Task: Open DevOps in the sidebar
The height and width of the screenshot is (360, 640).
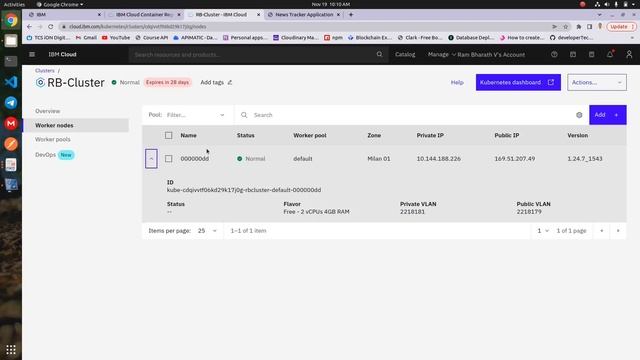Action: pos(45,155)
